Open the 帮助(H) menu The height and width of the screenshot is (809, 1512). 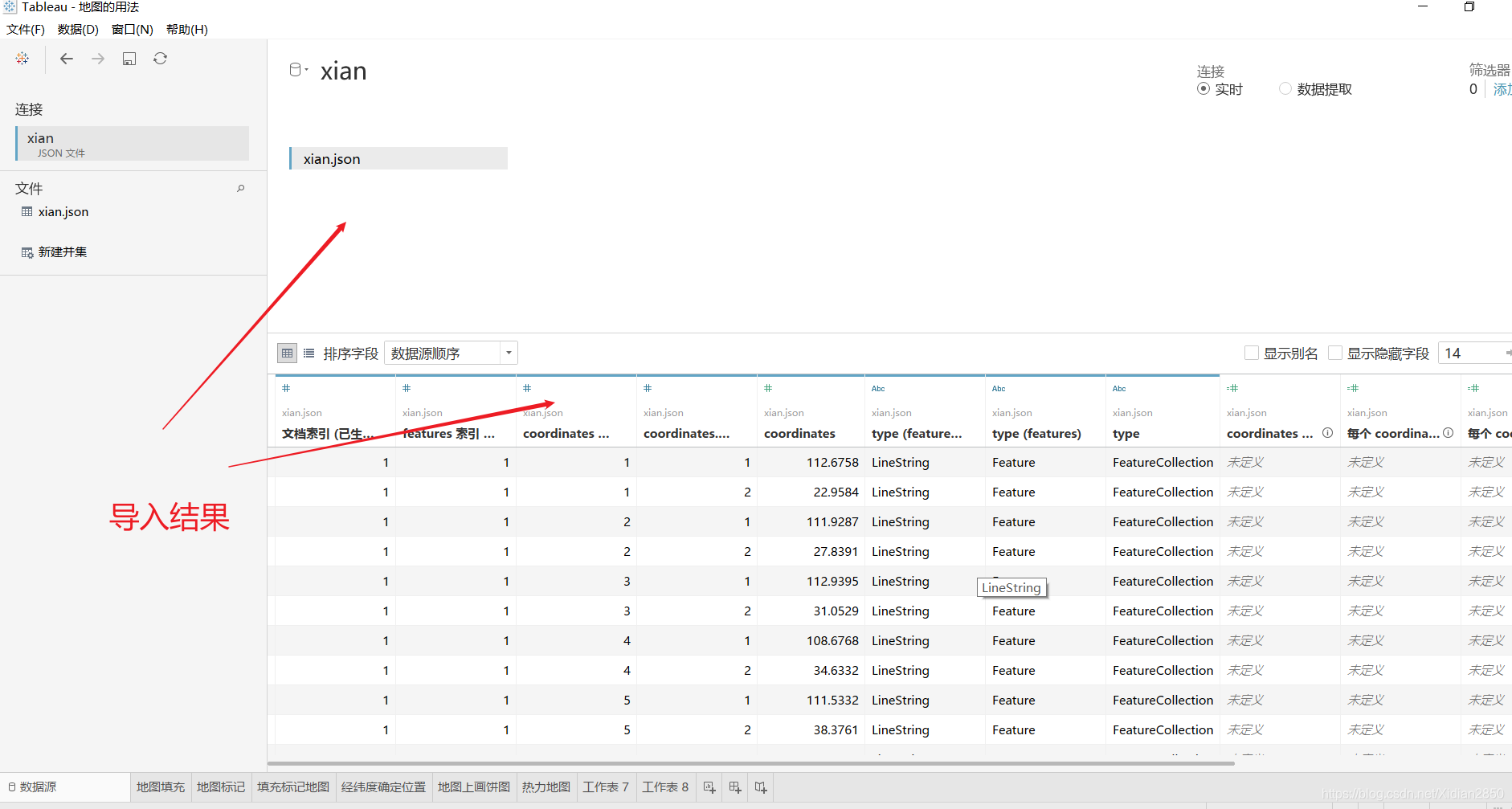point(187,30)
